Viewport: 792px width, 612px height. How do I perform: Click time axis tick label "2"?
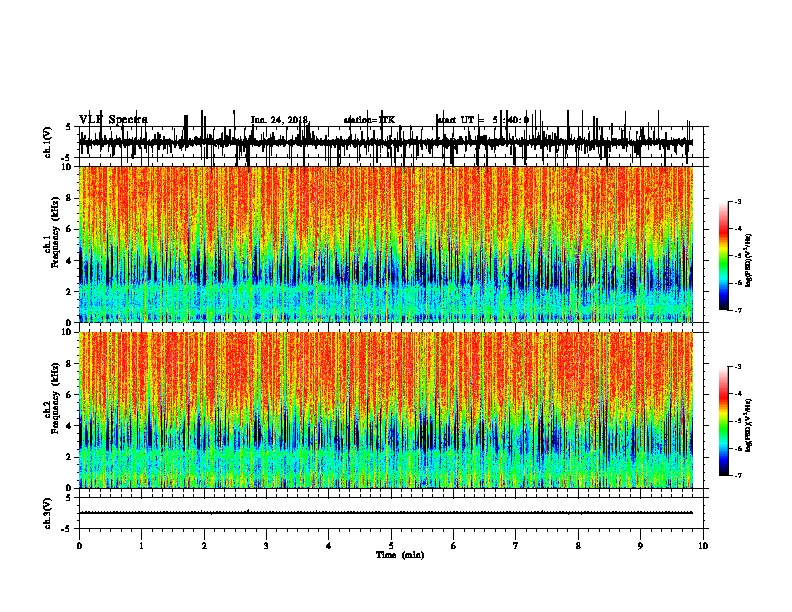(204, 546)
